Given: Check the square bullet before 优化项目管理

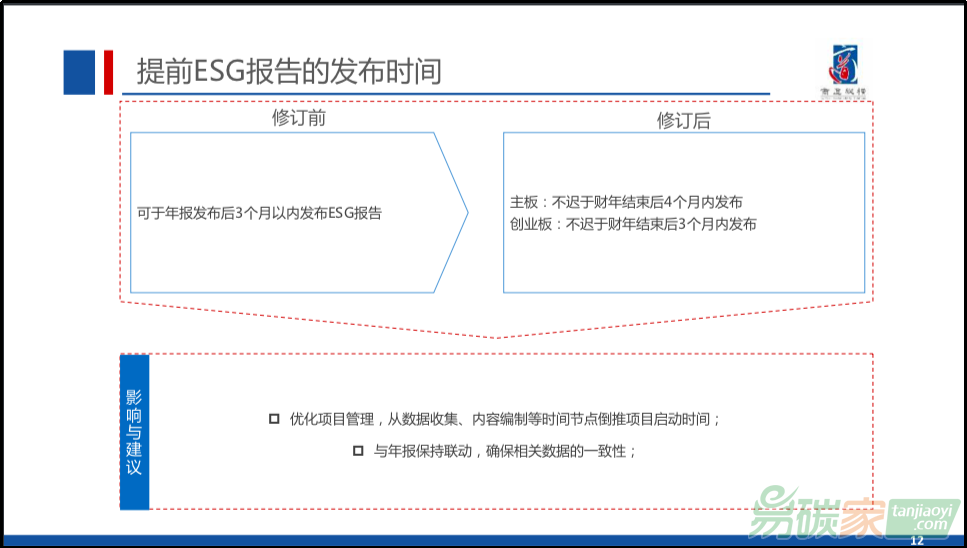Looking at the screenshot, I should click(274, 419).
